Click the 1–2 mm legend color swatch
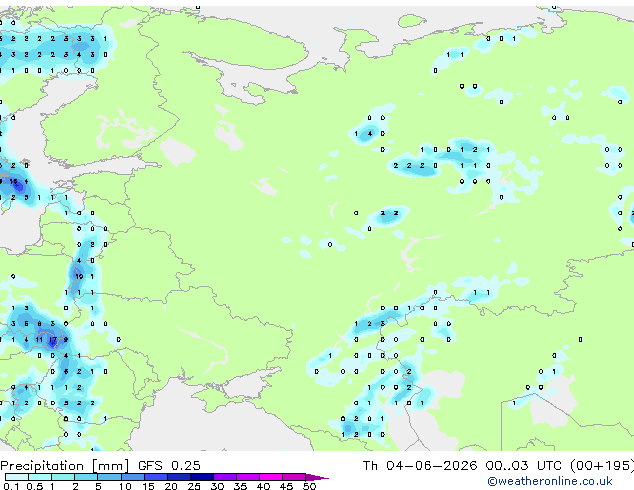This screenshot has height=490, width=634. click(x=63, y=477)
